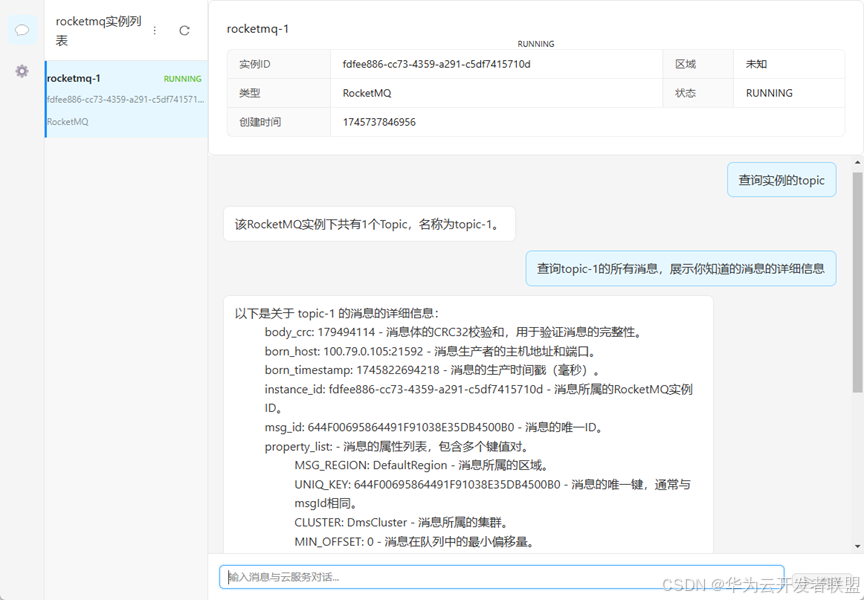Click the green RUNNING status in instance list
The width and height of the screenshot is (864, 600).
point(182,79)
